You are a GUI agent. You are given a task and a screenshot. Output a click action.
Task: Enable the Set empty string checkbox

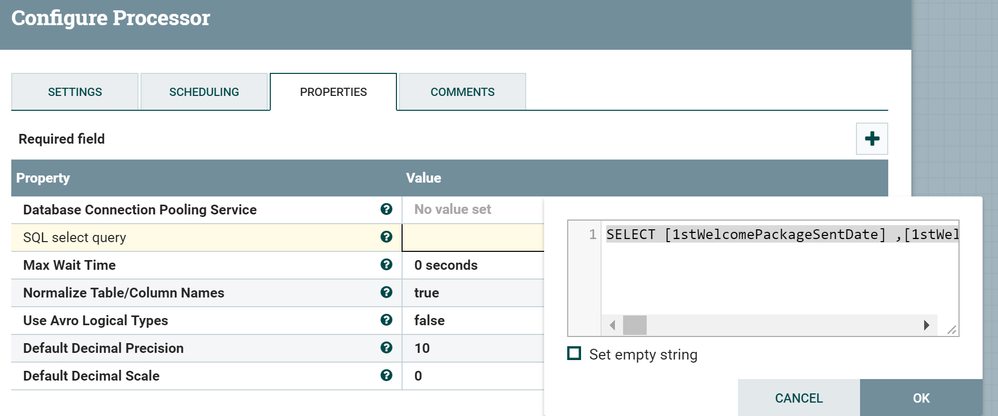[574, 354]
